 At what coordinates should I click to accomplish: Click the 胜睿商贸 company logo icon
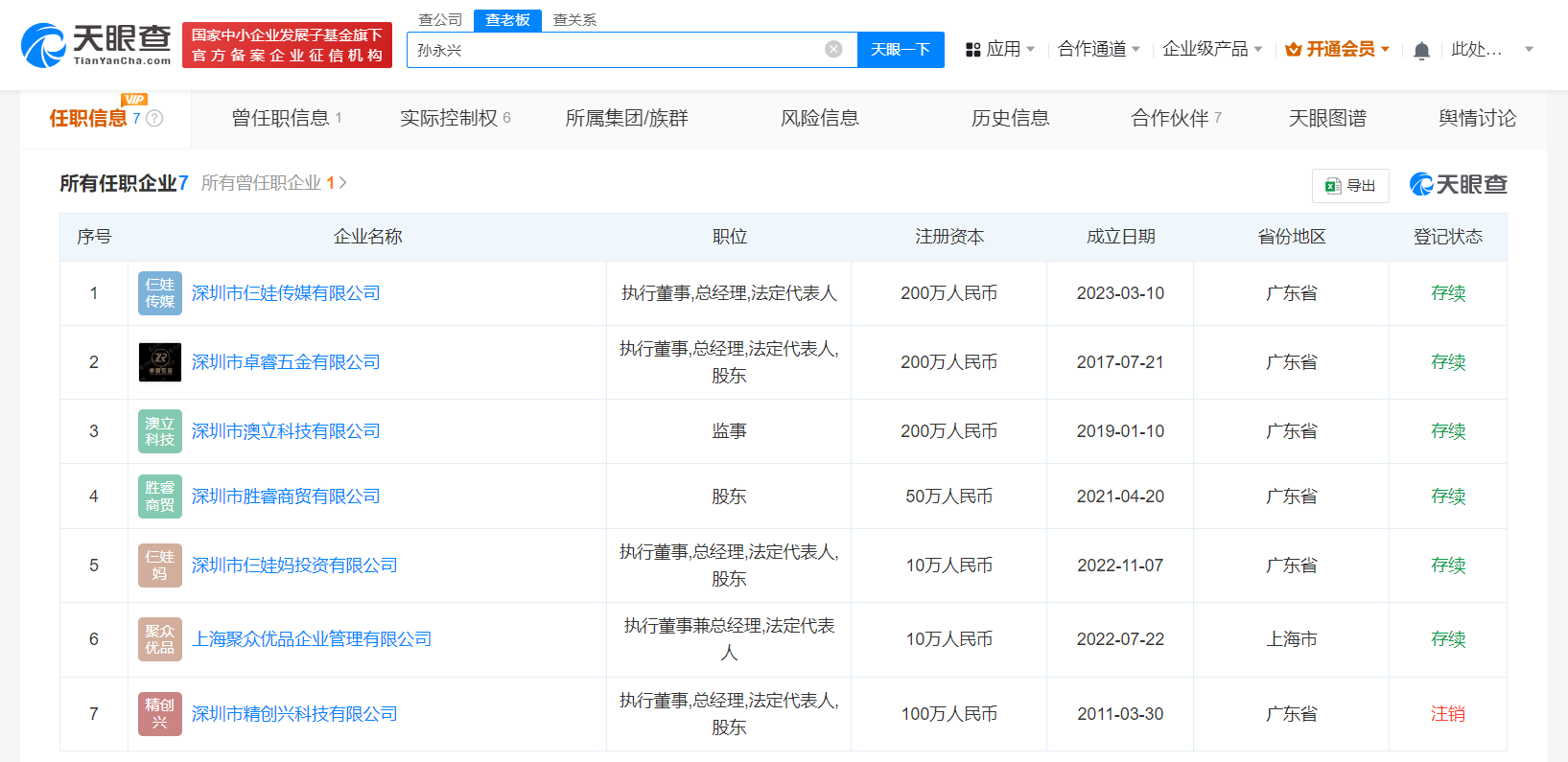pyautogui.click(x=160, y=496)
